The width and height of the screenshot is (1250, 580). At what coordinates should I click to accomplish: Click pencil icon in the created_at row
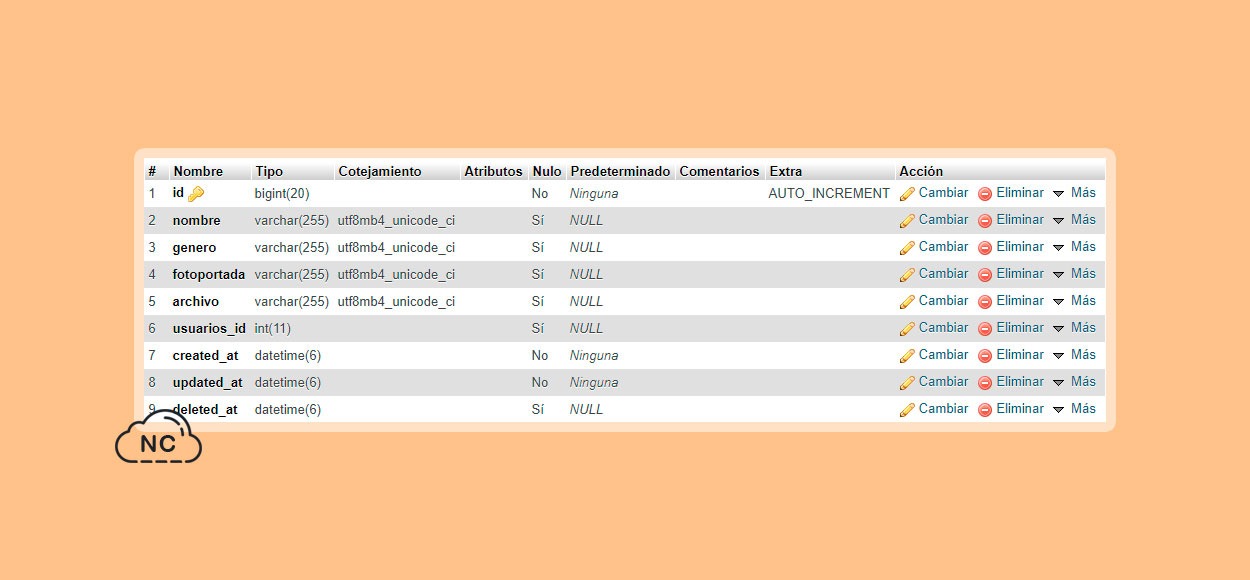(x=907, y=356)
